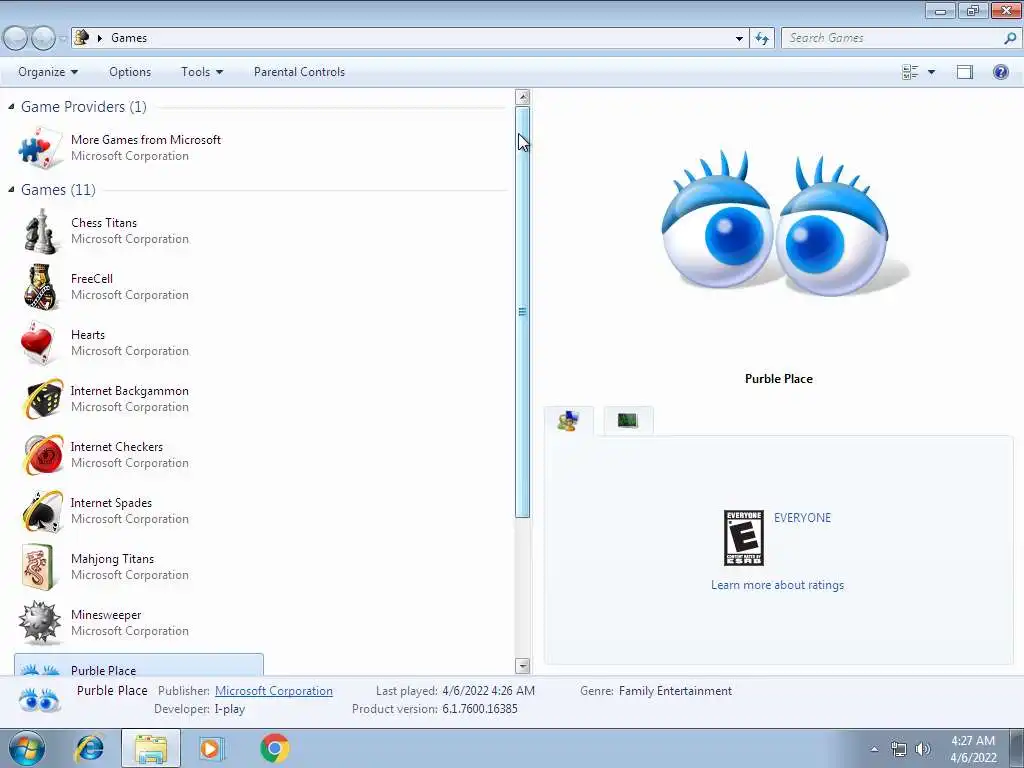Viewport: 1024px width, 768px height.
Task: Click the search magnifier icon
Action: (1010, 38)
